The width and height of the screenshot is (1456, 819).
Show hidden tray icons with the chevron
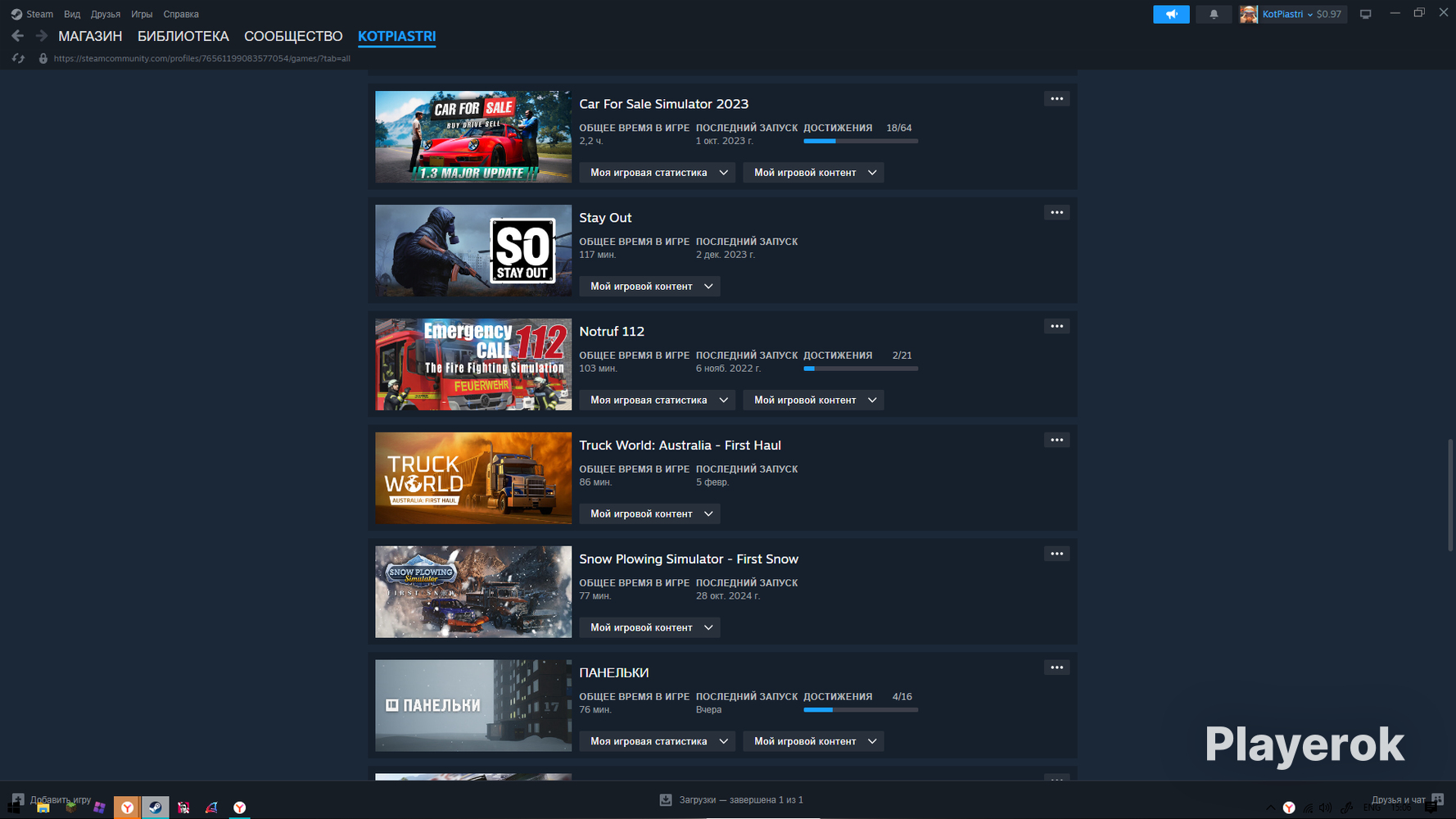click(x=1270, y=808)
